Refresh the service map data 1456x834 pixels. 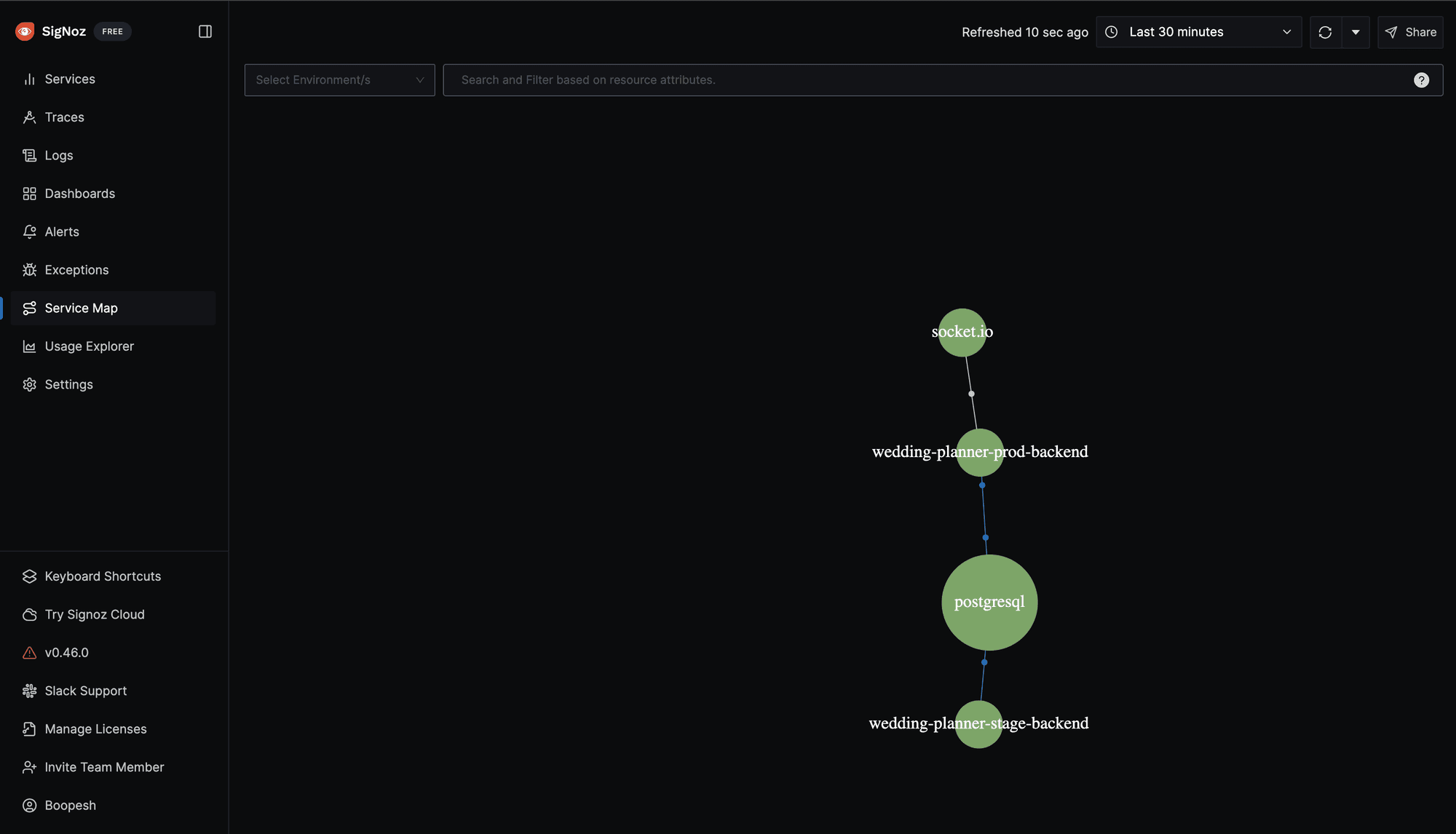tap(1325, 32)
